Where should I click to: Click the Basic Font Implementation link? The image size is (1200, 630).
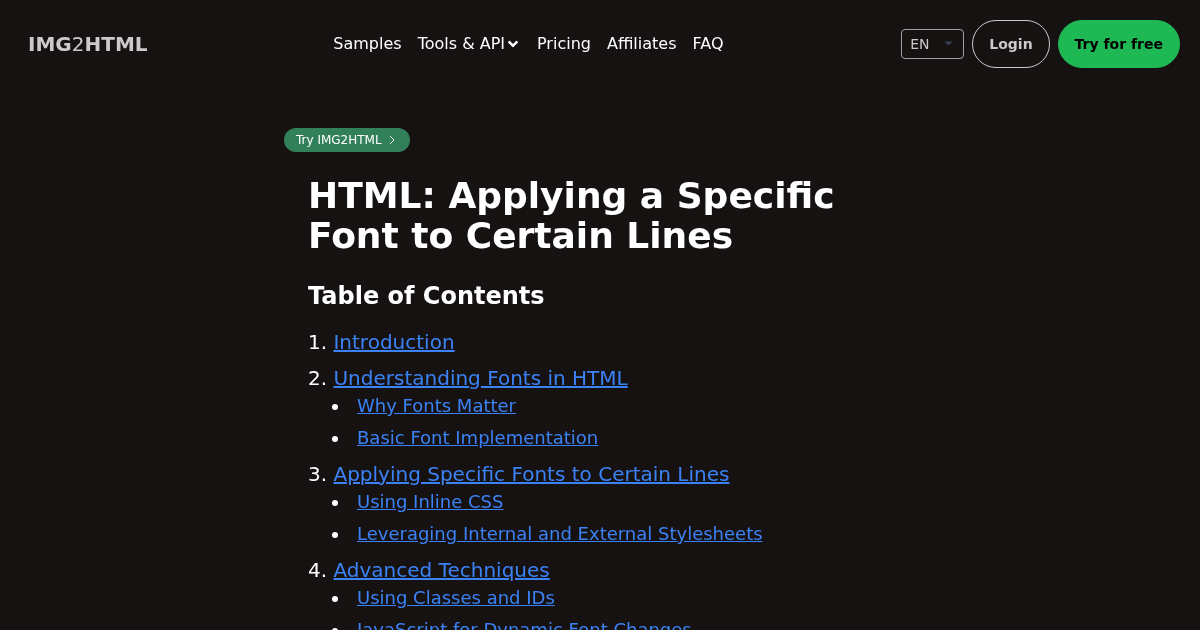(477, 438)
